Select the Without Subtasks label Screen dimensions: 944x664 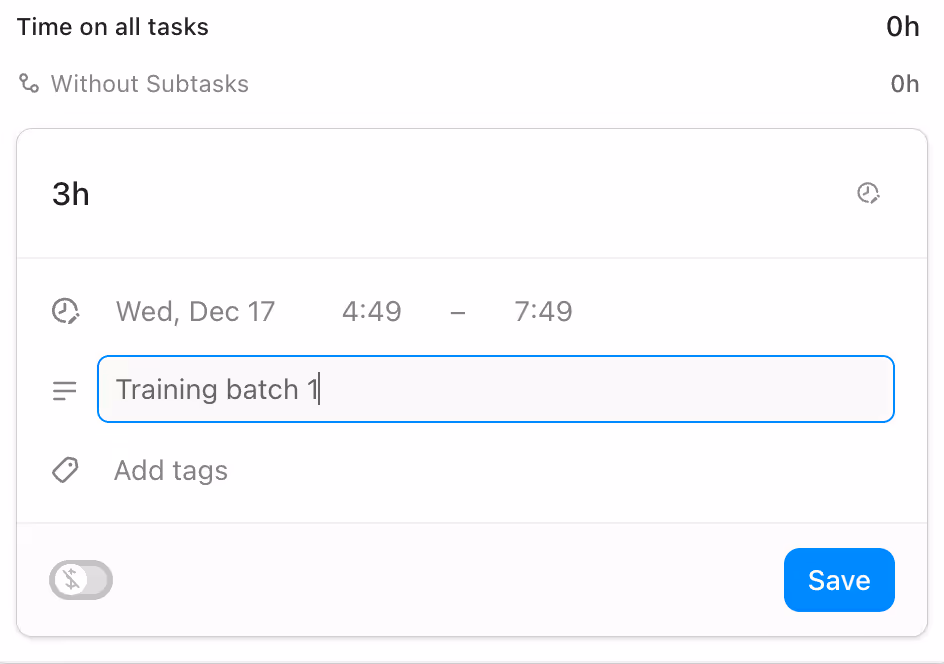coord(149,84)
